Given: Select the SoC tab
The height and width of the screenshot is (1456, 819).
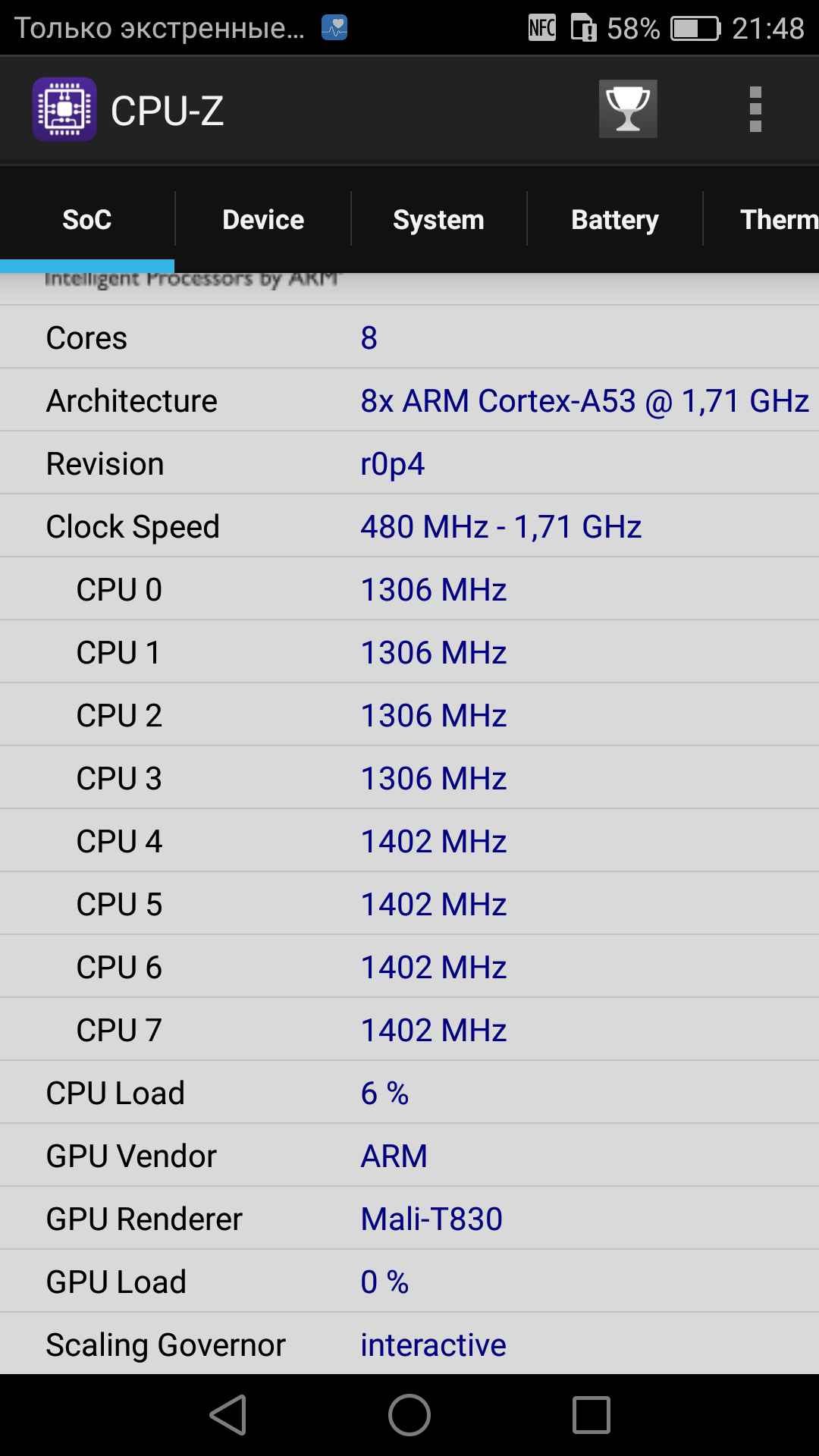Looking at the screenshot, I should (87, 220).
